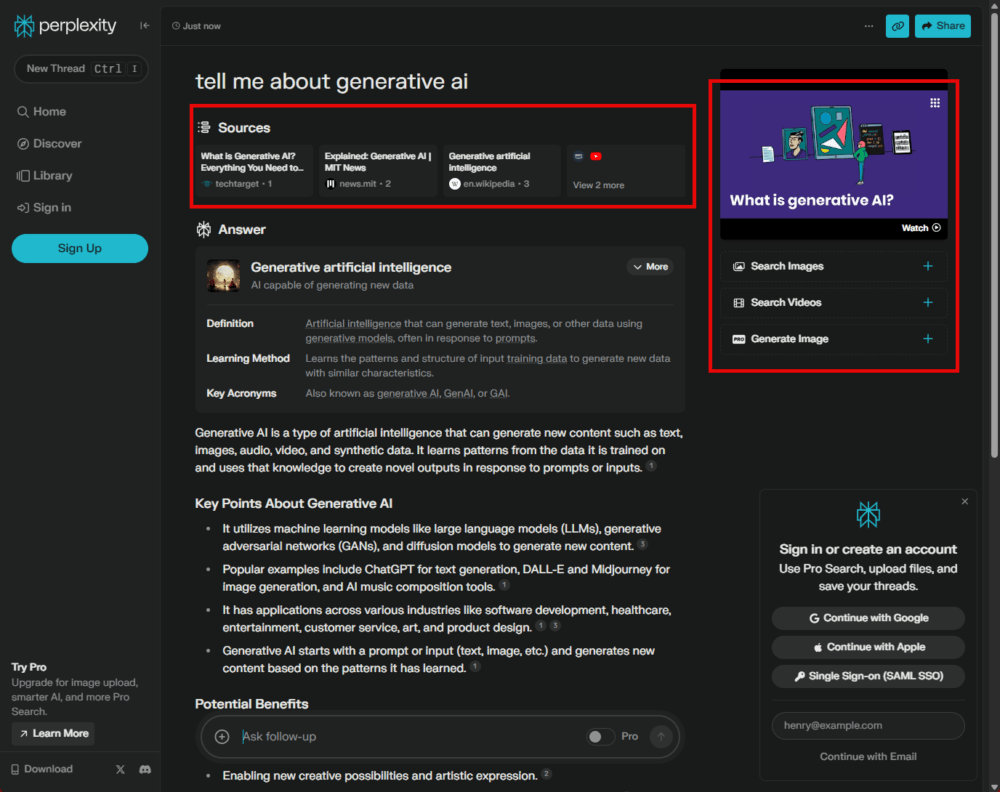Open the Library section
This screenshot has width=1000, height=792.
tap(45, 175)
